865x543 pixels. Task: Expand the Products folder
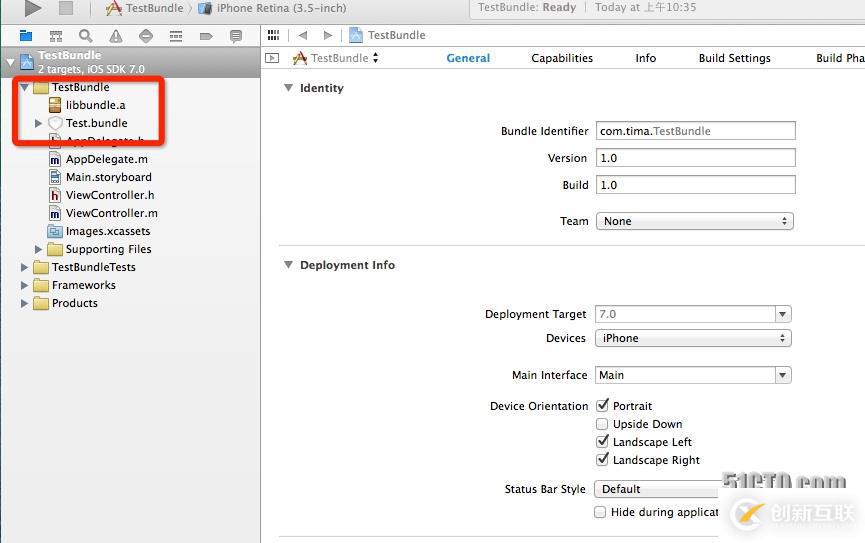(24, 304)
